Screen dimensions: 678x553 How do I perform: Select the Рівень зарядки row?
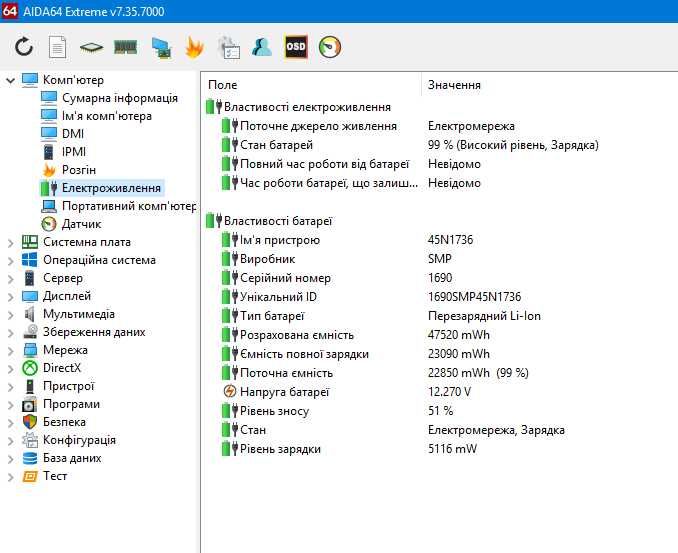coord(272,449)
